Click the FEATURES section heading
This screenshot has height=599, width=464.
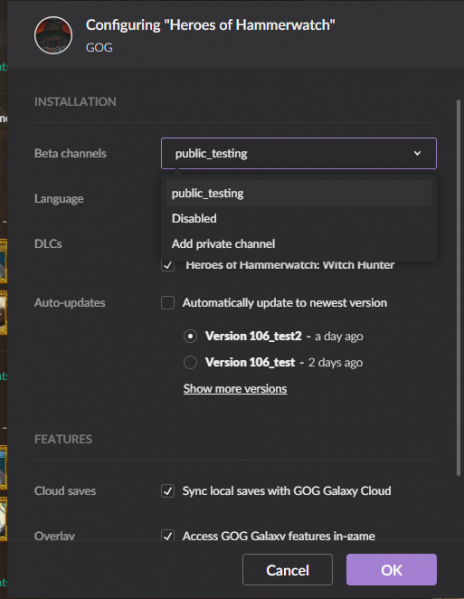tap(63, 439)
